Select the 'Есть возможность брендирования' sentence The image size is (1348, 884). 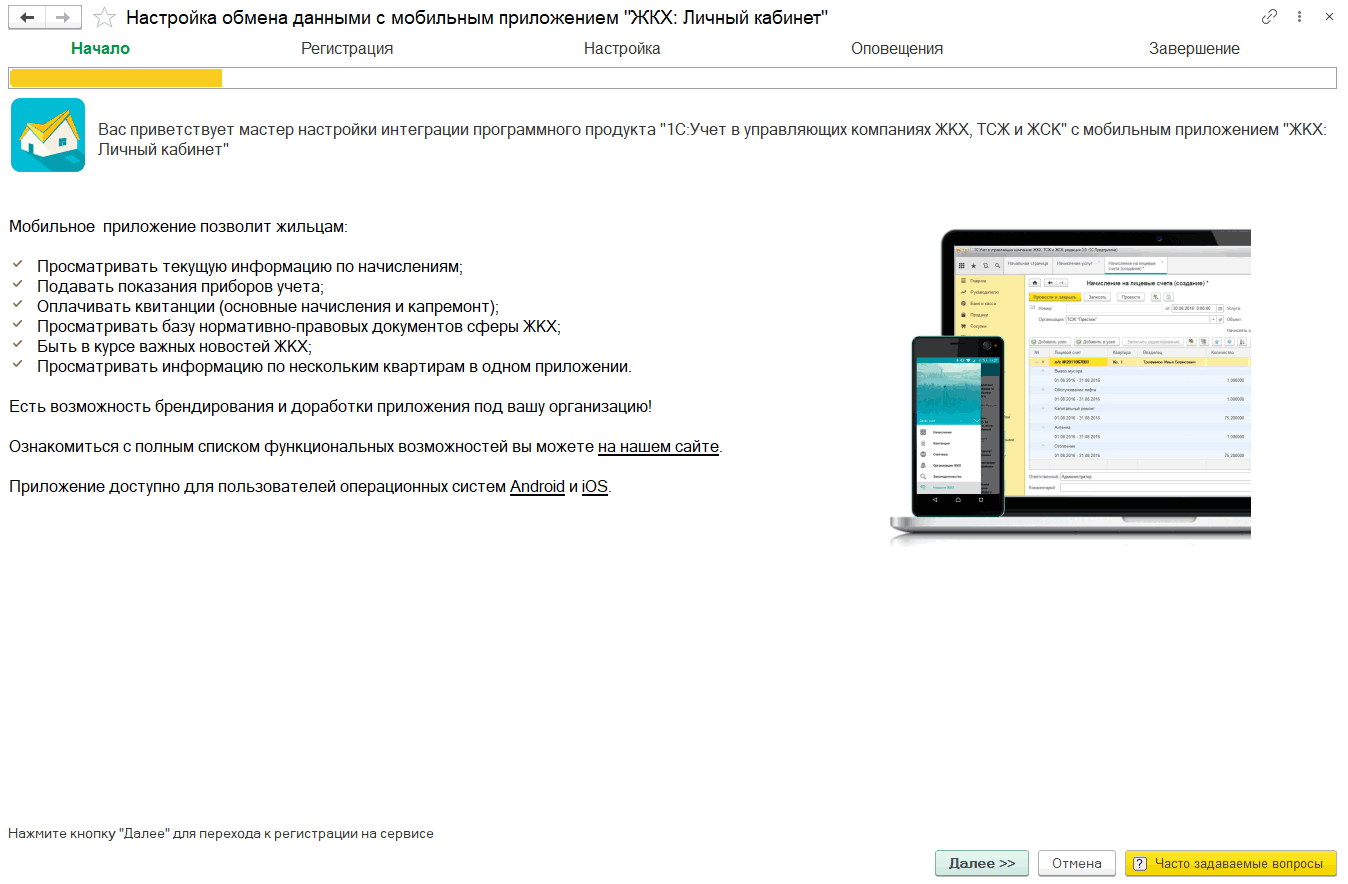(331, 407)
